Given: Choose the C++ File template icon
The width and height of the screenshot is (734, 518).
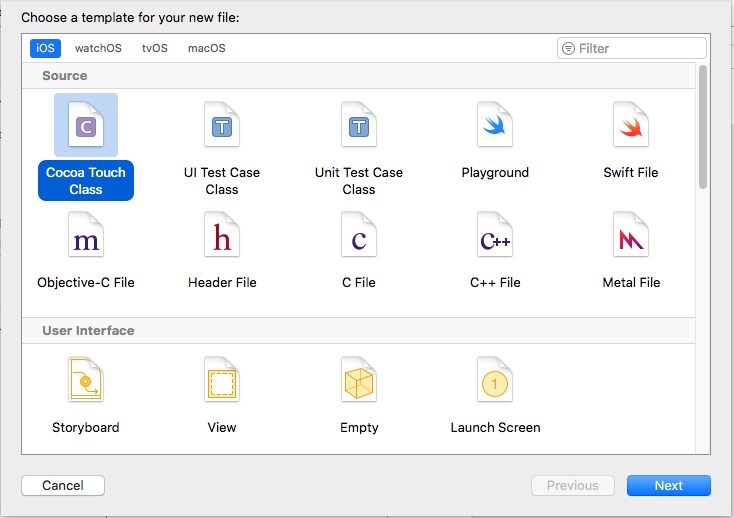Looking at the screenshot, I should [495, 236].
